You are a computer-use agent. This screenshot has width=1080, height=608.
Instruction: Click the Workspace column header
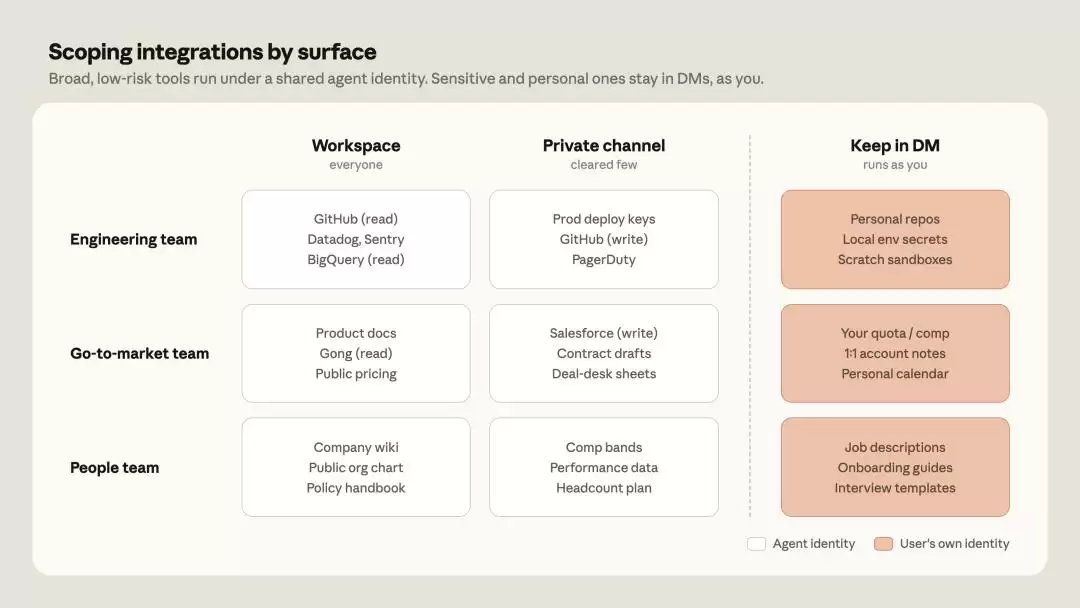[x=356, y=146]
